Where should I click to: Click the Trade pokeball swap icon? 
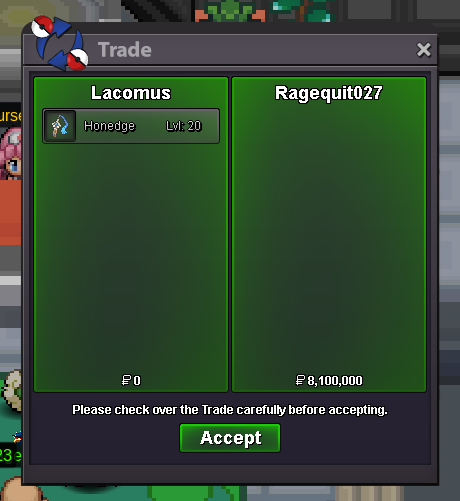point(60,43)
